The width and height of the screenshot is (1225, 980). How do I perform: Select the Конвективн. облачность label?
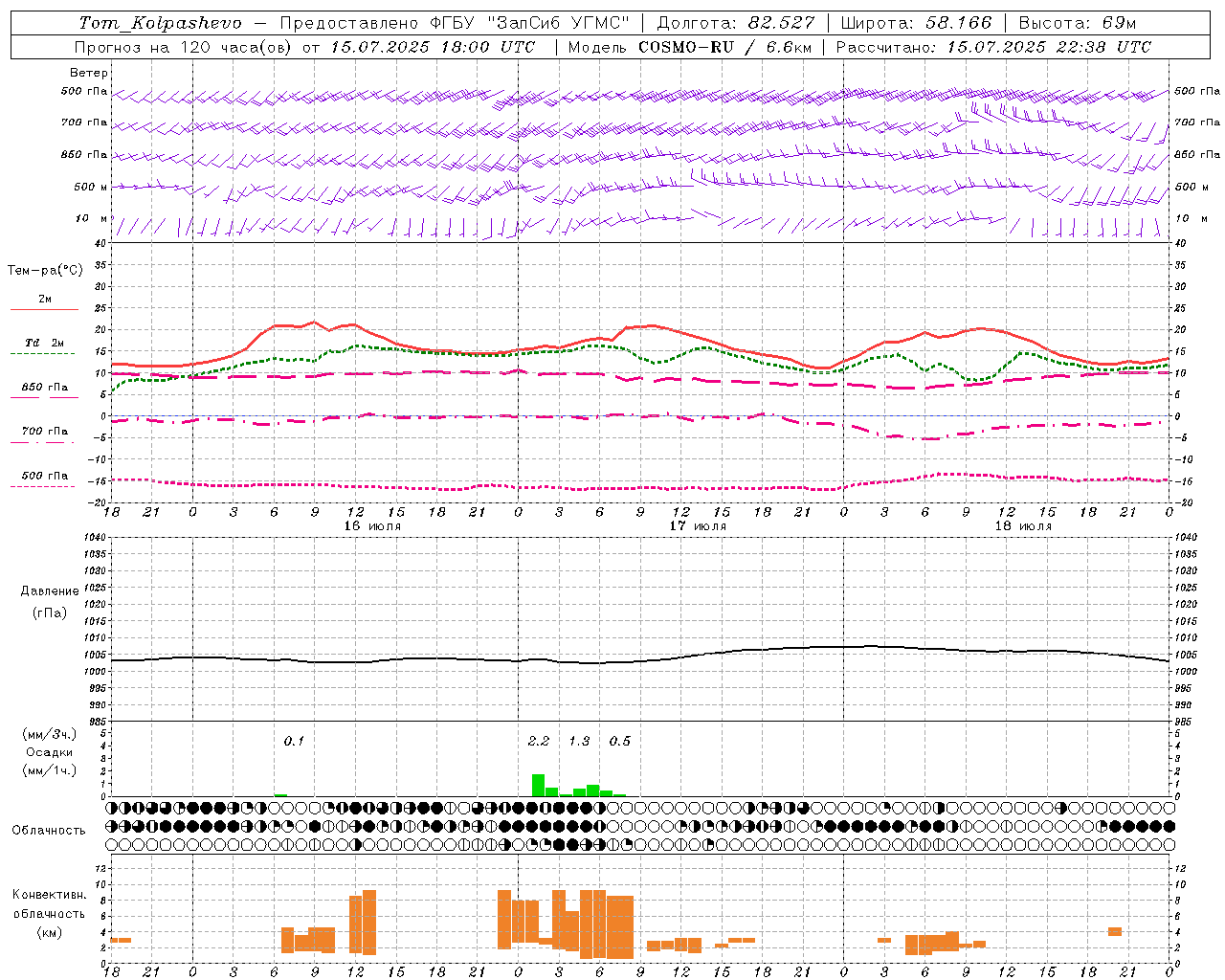[49, 904]
